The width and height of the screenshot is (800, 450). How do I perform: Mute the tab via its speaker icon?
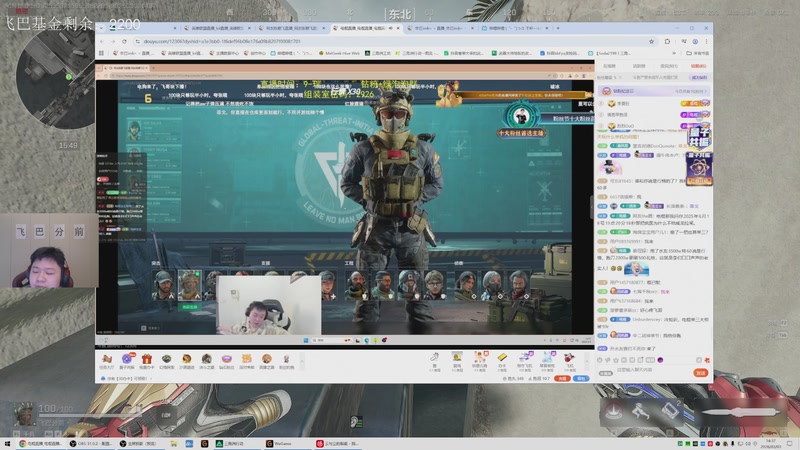click(390, 28)
